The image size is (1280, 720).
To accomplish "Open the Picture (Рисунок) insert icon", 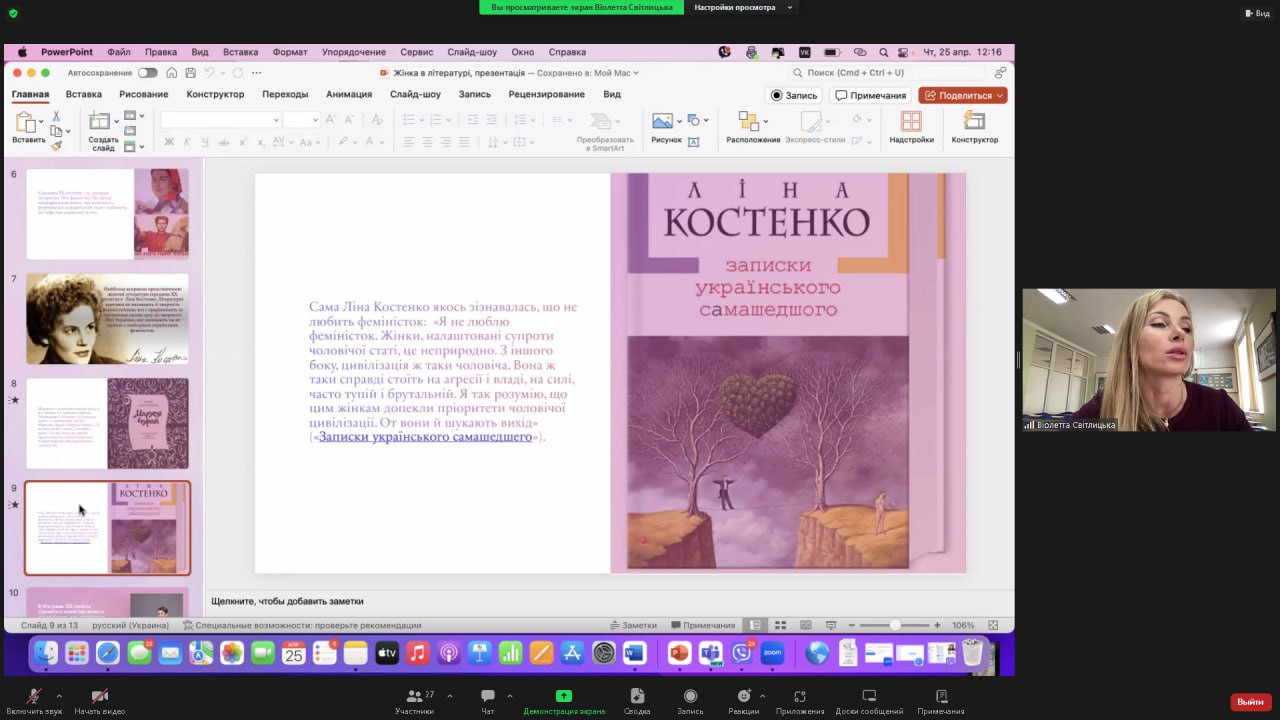I will coord(662,121).
